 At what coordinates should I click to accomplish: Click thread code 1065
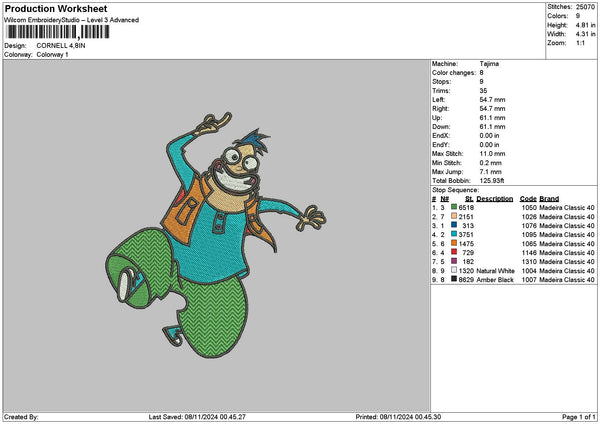pyautogui.click(x=529, y=243)
